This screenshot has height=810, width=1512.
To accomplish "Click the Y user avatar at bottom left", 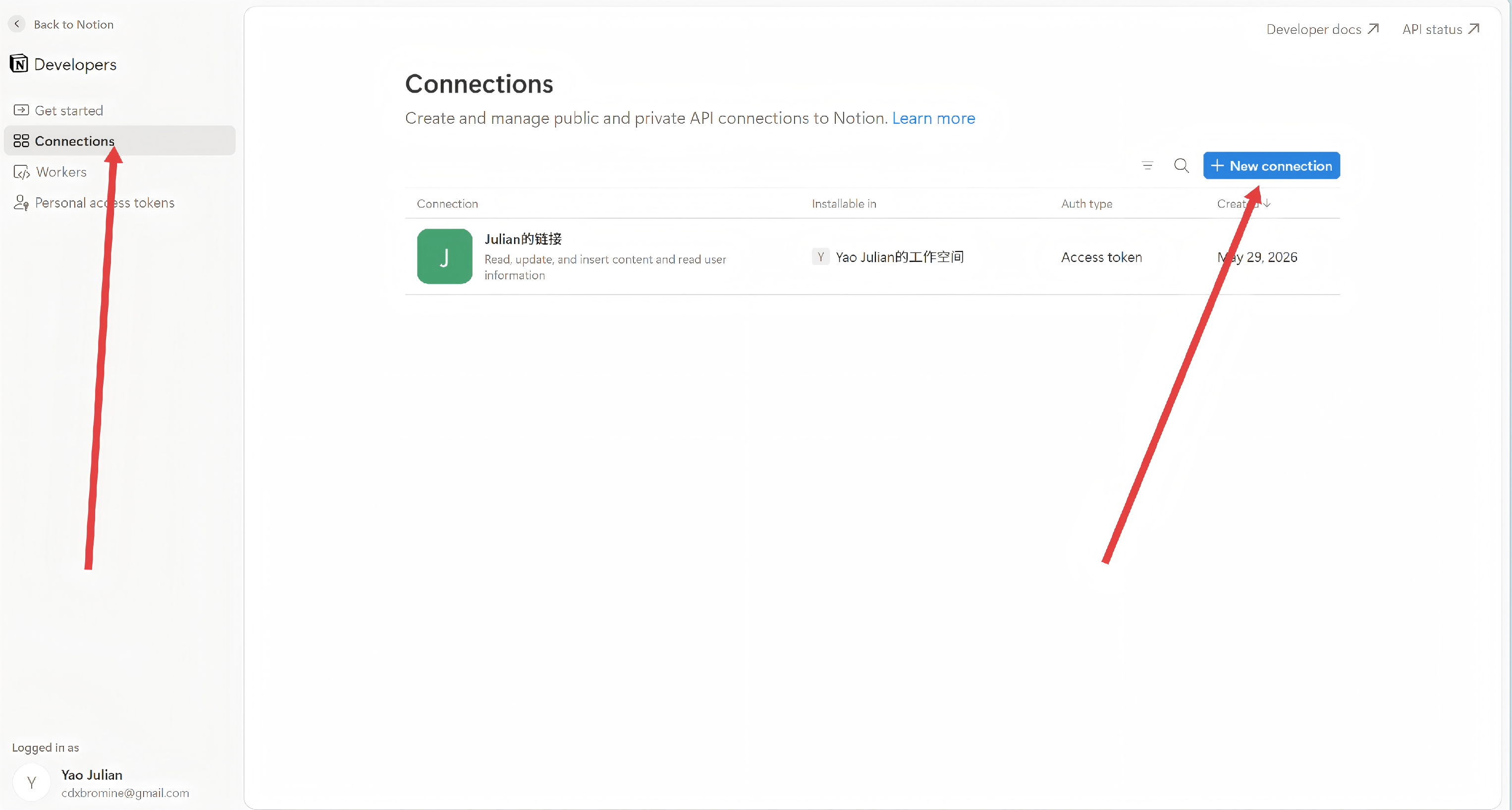I will click(x=32, y=782).
